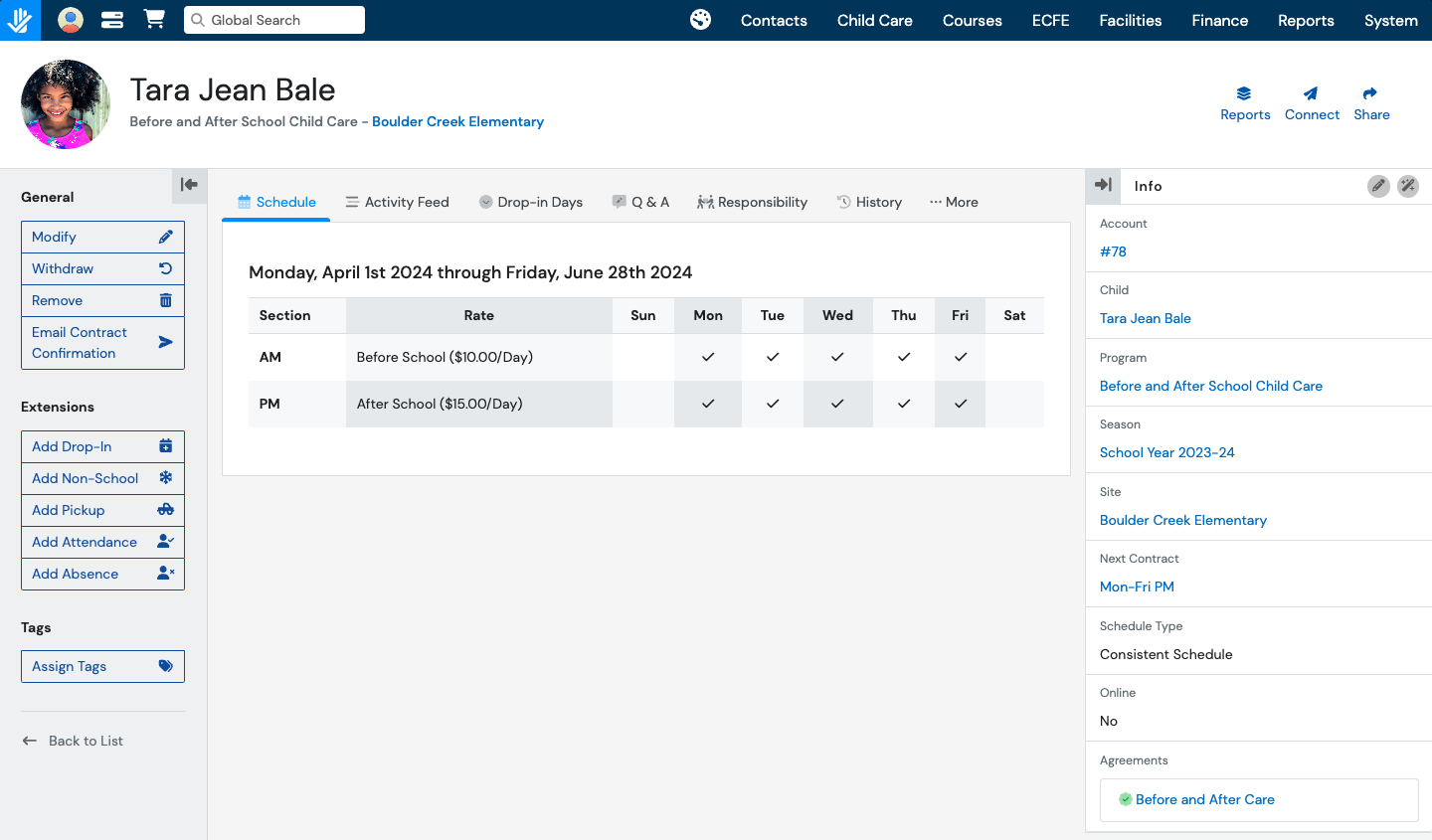1432x840 pixels.
Task: Open the user avatar icon in the top bar
Action: pyautogui.click(x=70, y=19)
